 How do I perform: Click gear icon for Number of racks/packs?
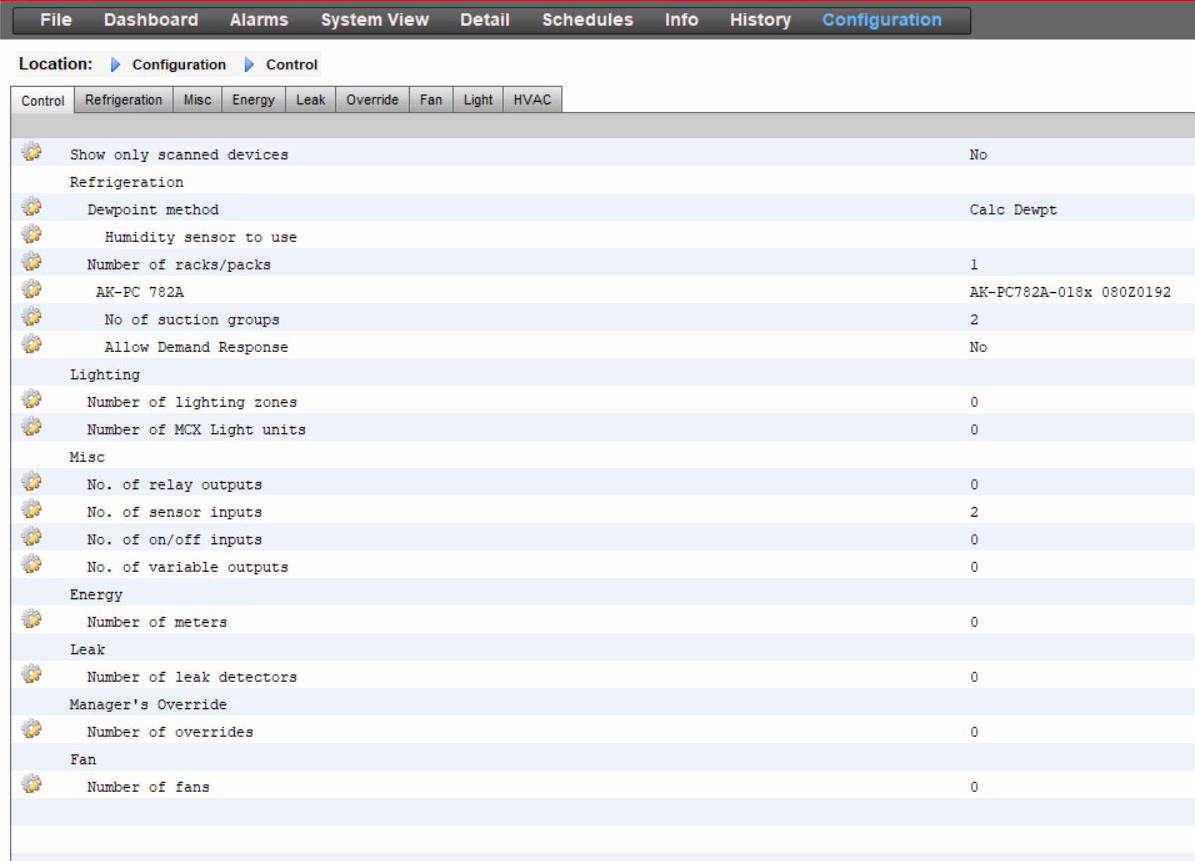(x=32, y=262)
